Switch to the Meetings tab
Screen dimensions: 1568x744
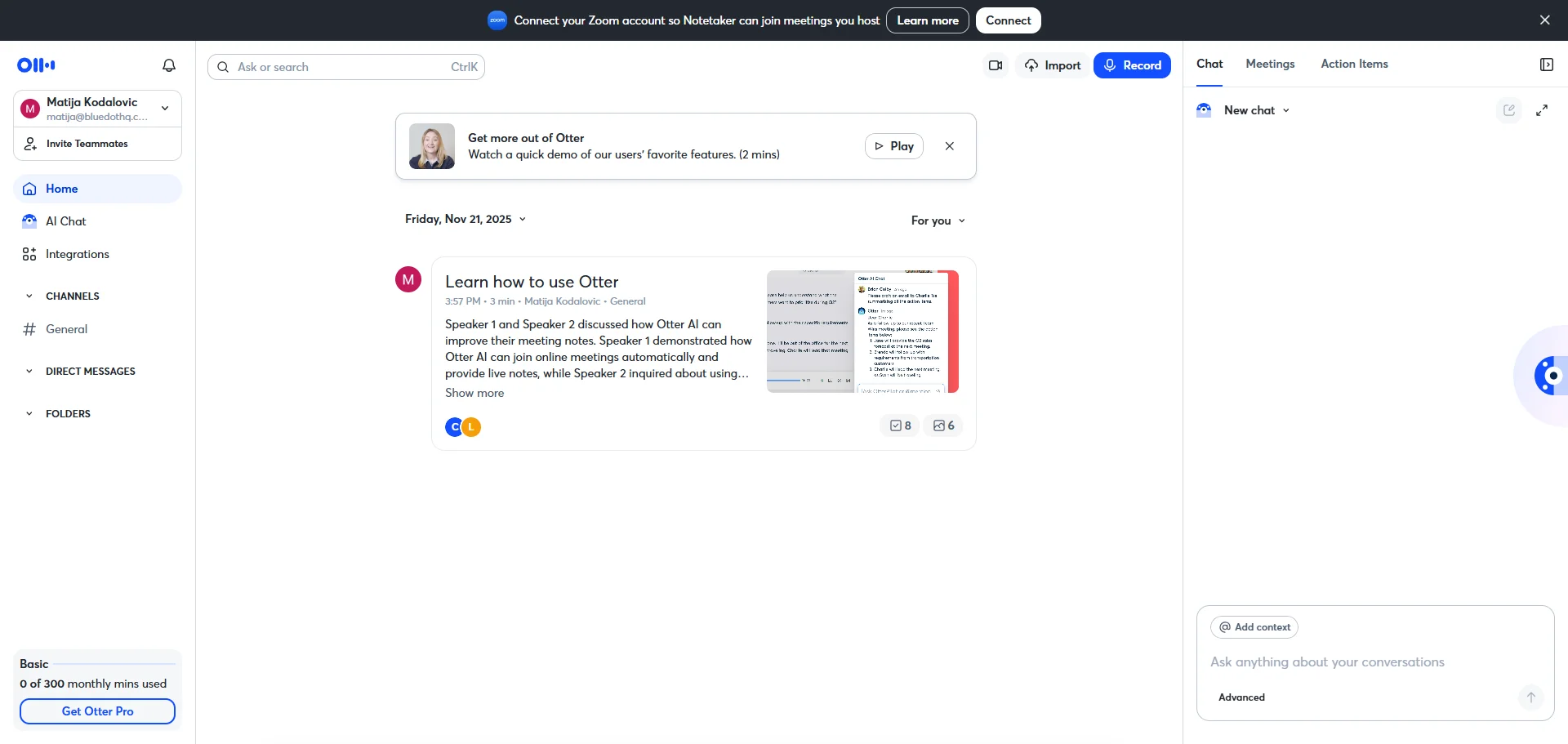coord(1270,64)
